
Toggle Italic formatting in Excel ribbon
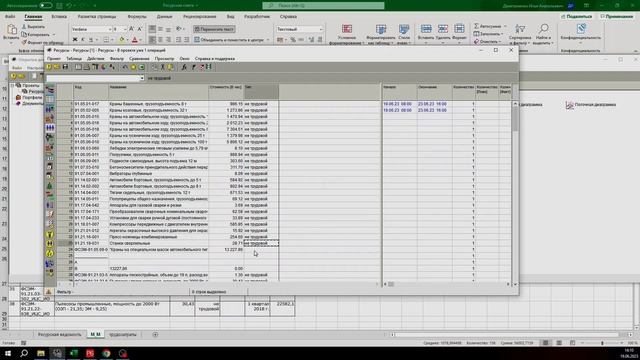coord(83,40)
